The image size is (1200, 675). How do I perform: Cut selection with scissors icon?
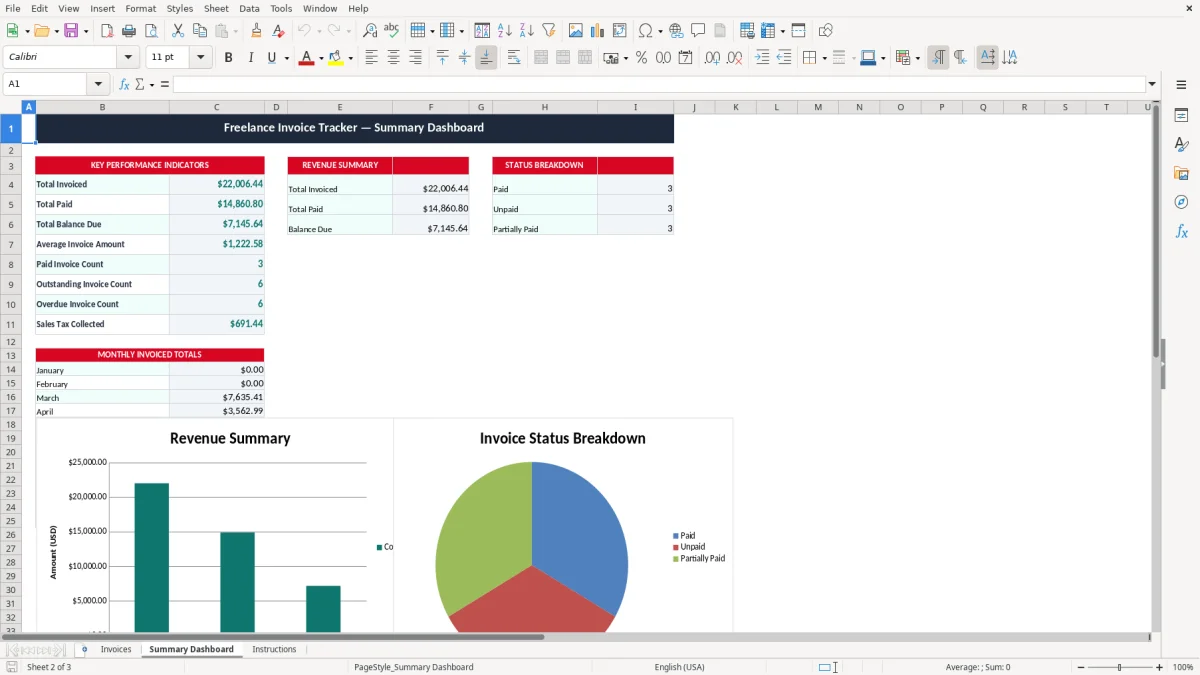click(177, 31)
